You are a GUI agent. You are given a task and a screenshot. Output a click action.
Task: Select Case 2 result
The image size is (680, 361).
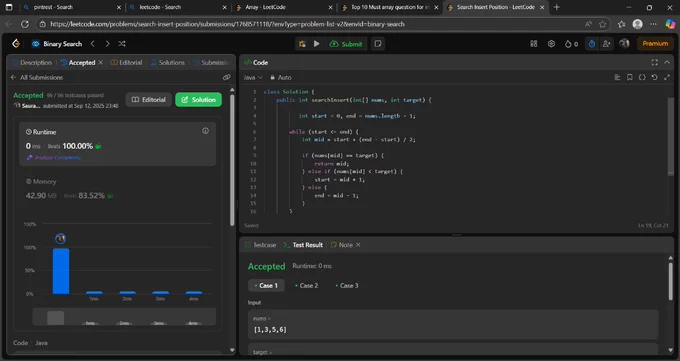307,286
